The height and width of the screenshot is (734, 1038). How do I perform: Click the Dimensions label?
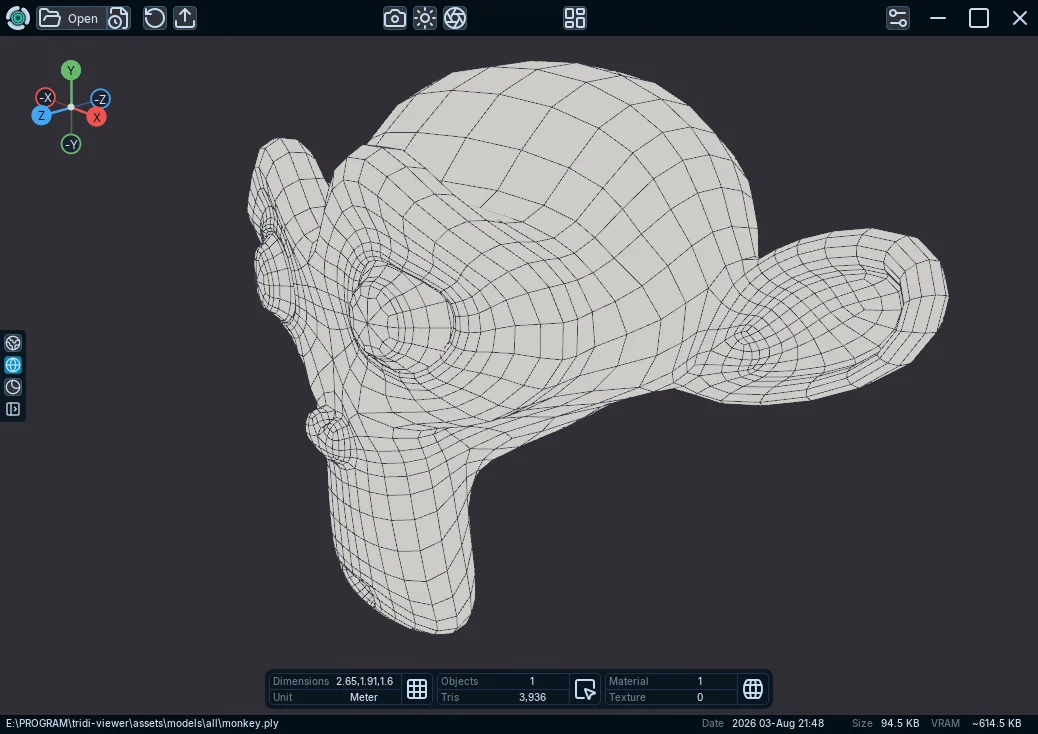tap(301, 681)
